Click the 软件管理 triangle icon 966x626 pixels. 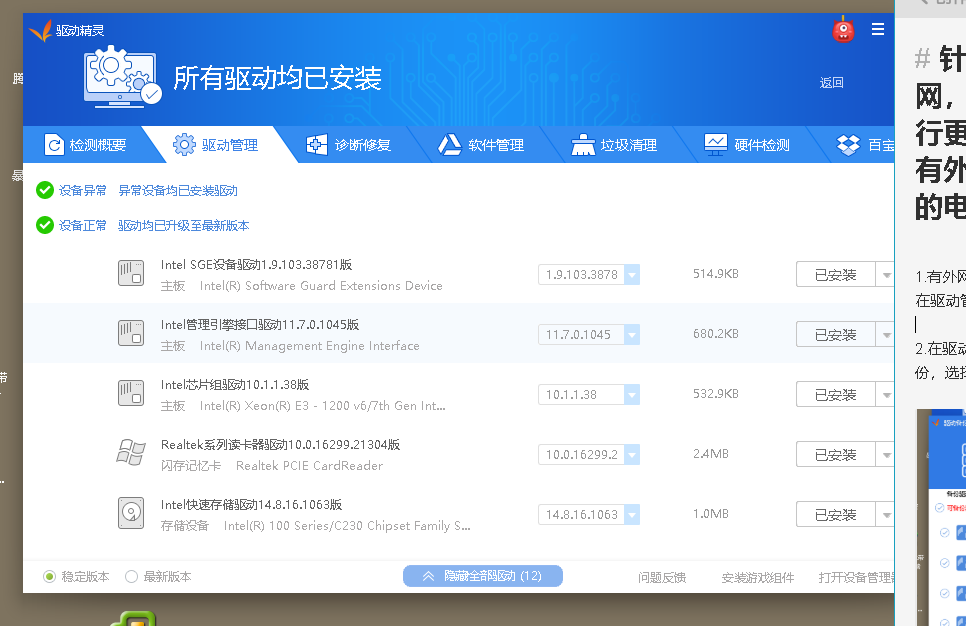449,145
